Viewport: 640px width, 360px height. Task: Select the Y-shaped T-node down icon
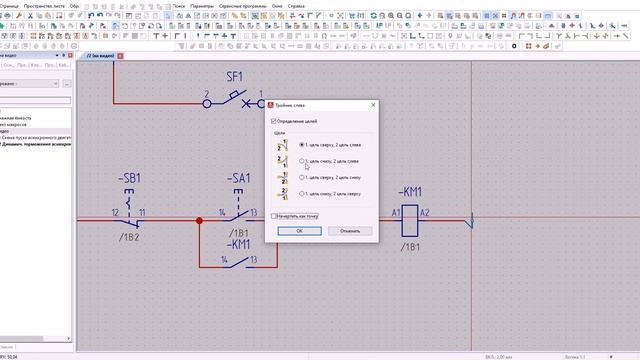pyautogui.click(x=559, y=36)
